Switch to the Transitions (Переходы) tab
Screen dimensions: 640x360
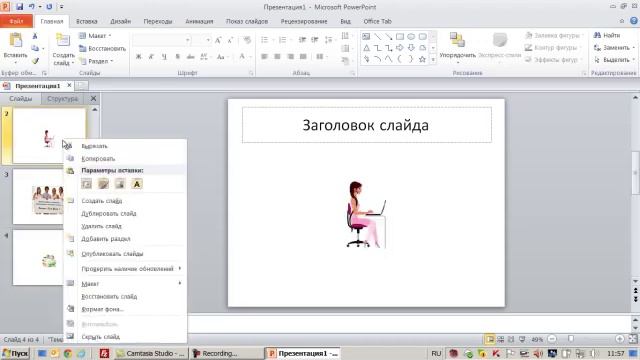click(x=158, y=21)
